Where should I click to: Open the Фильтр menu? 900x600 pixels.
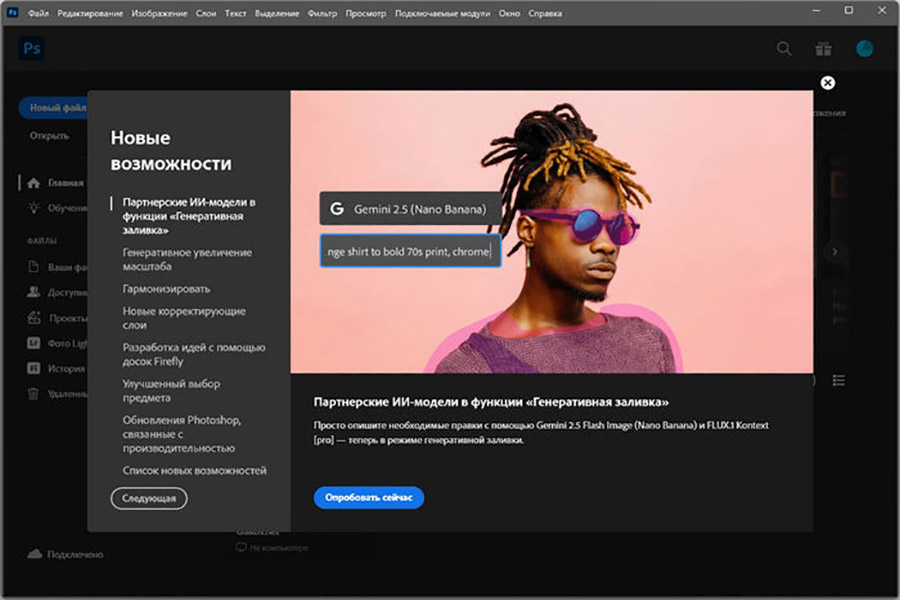[323, 13]
